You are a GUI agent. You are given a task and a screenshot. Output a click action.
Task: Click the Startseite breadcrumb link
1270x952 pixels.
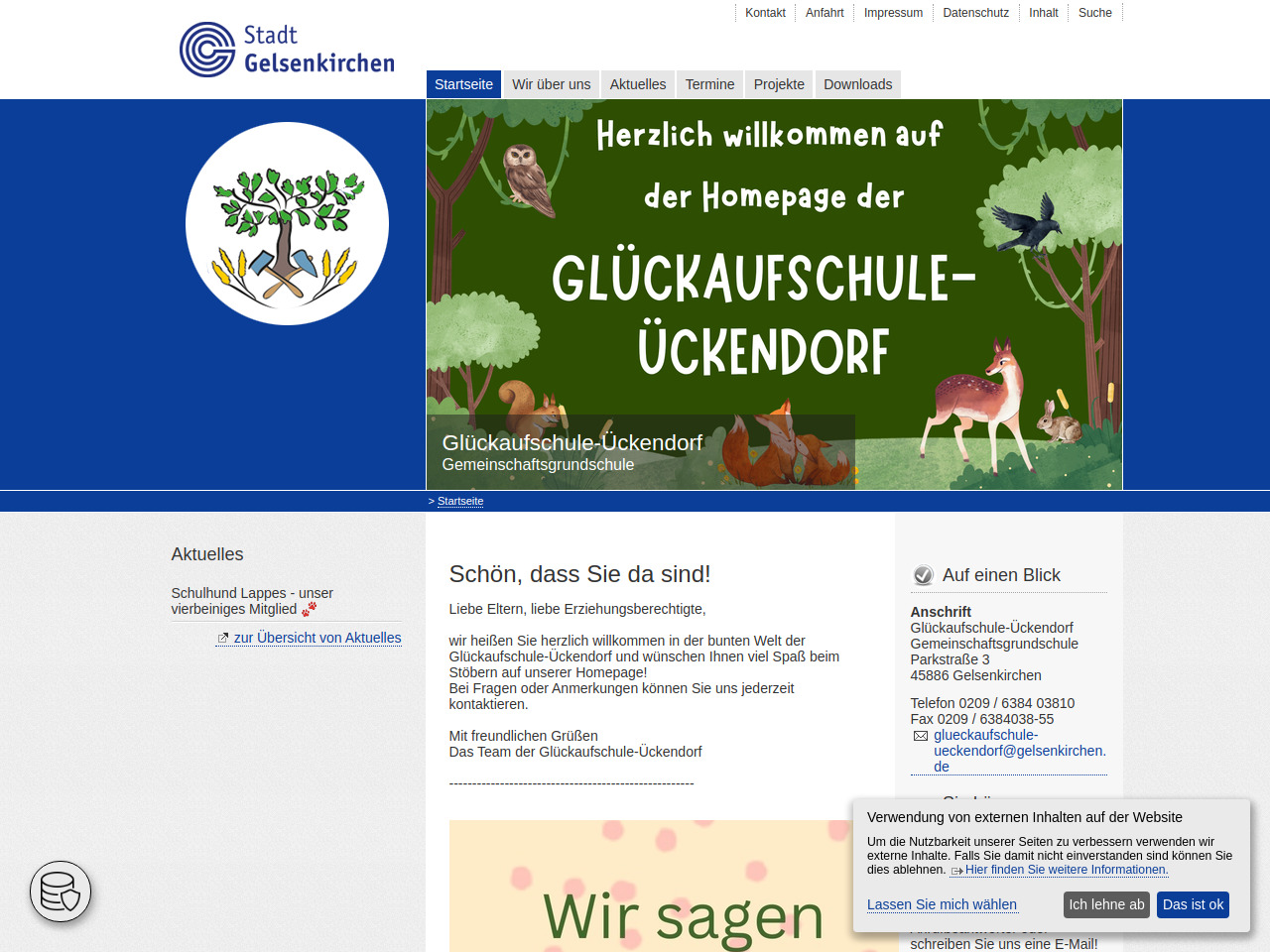pos(460,501)
